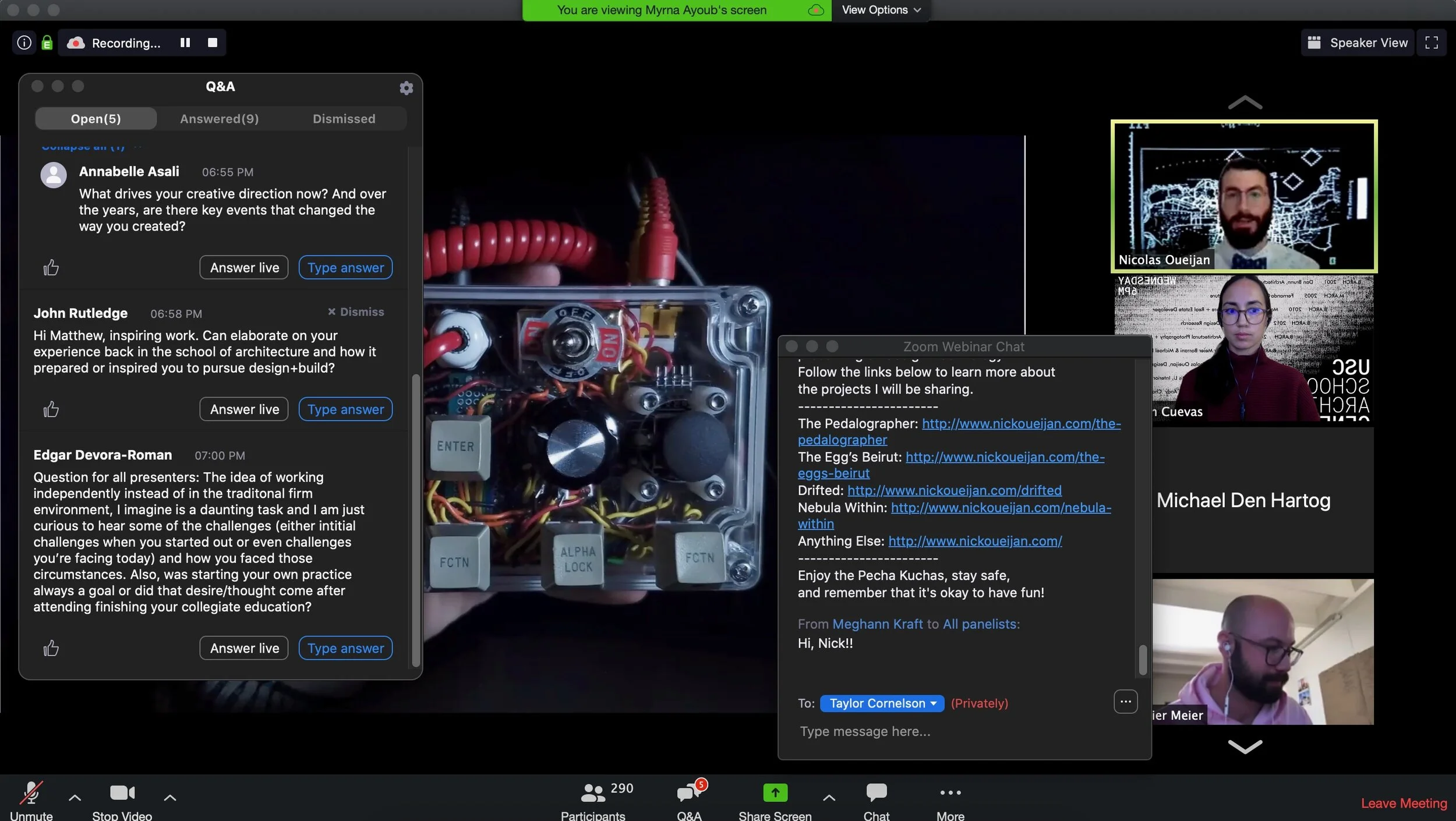Stop the recording

pyautogui.click(x=213, y=43)
